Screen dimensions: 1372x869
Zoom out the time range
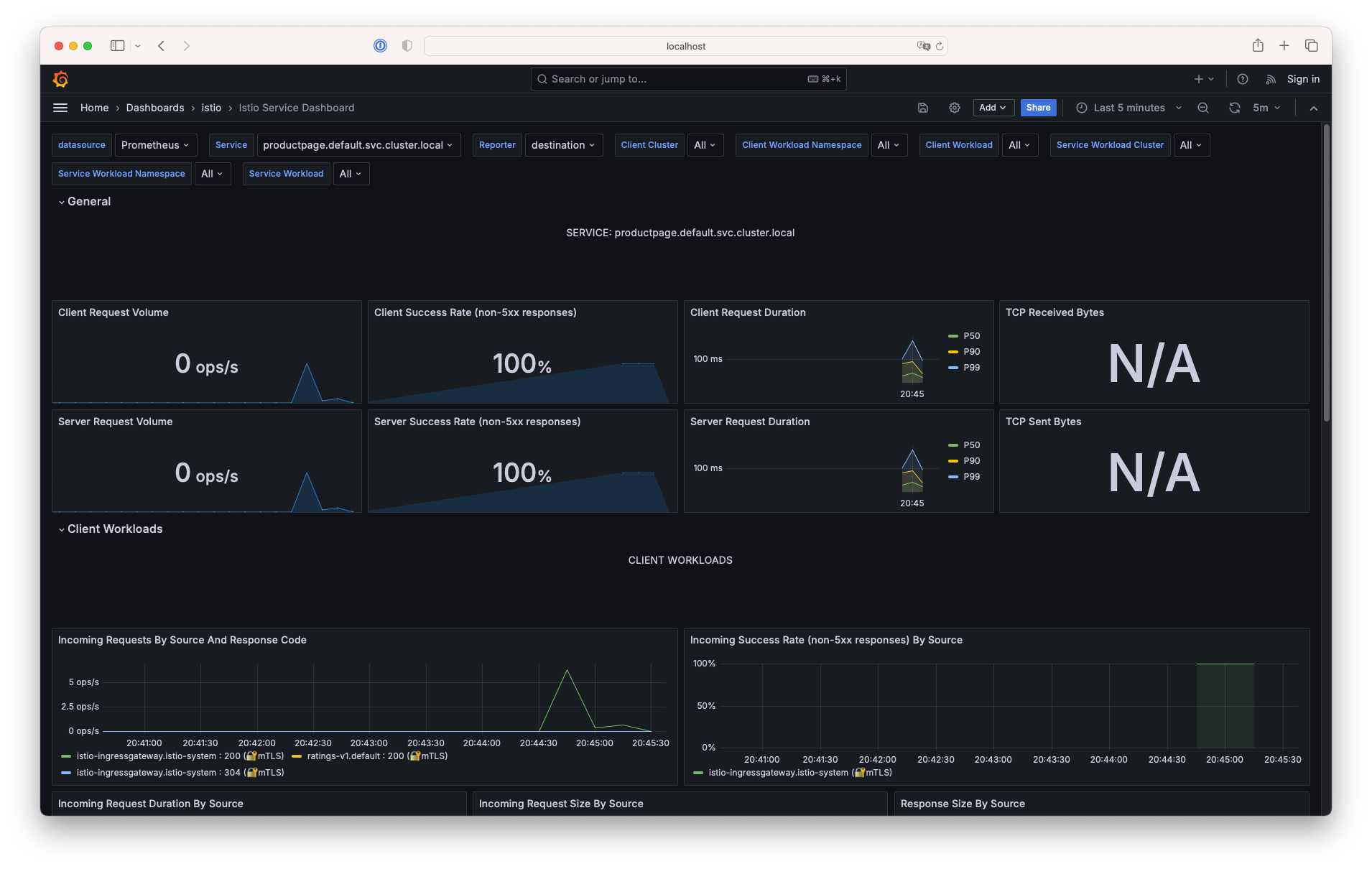coord(1203,108)
